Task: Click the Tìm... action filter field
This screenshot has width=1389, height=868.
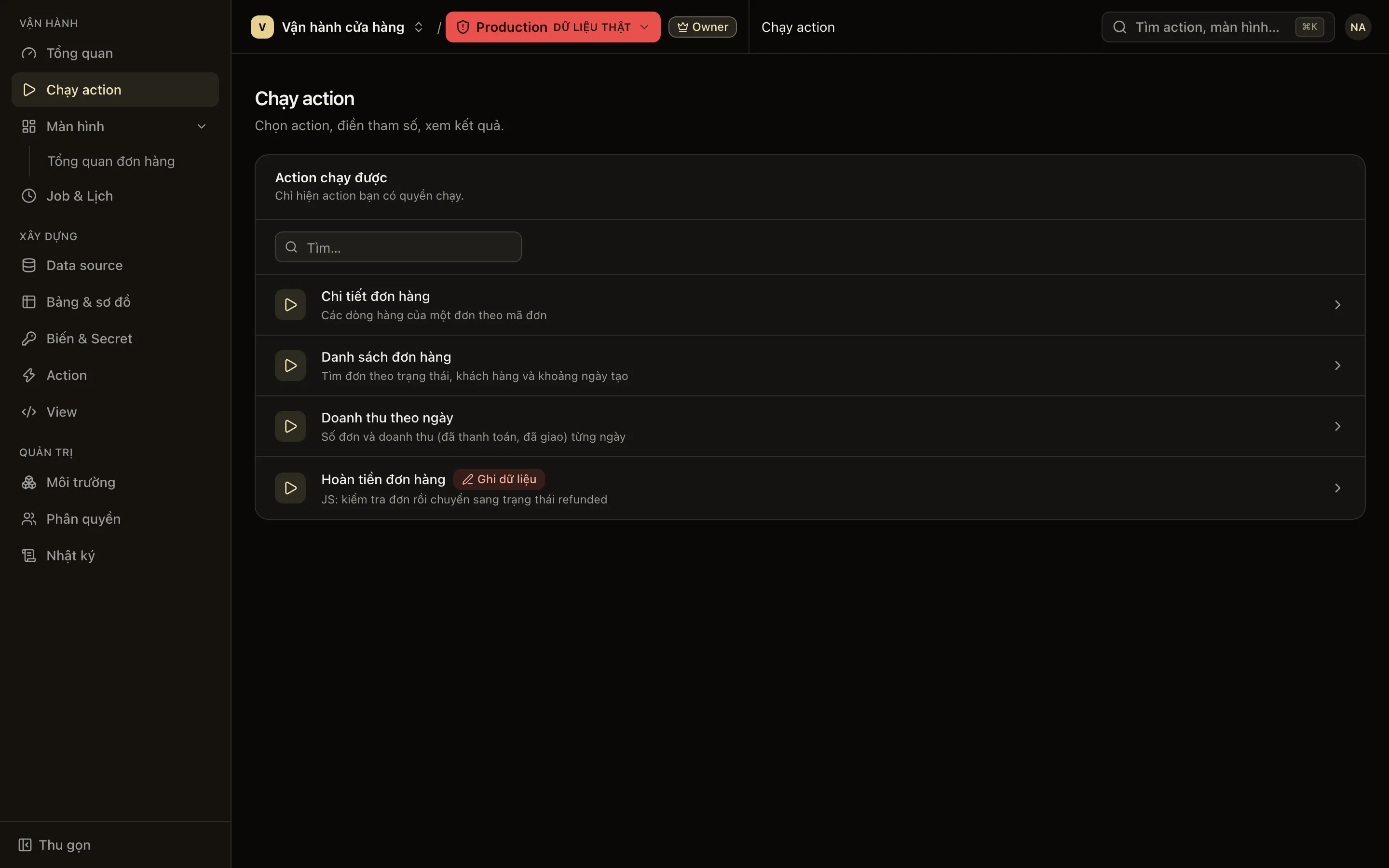Action: point(398,247)
